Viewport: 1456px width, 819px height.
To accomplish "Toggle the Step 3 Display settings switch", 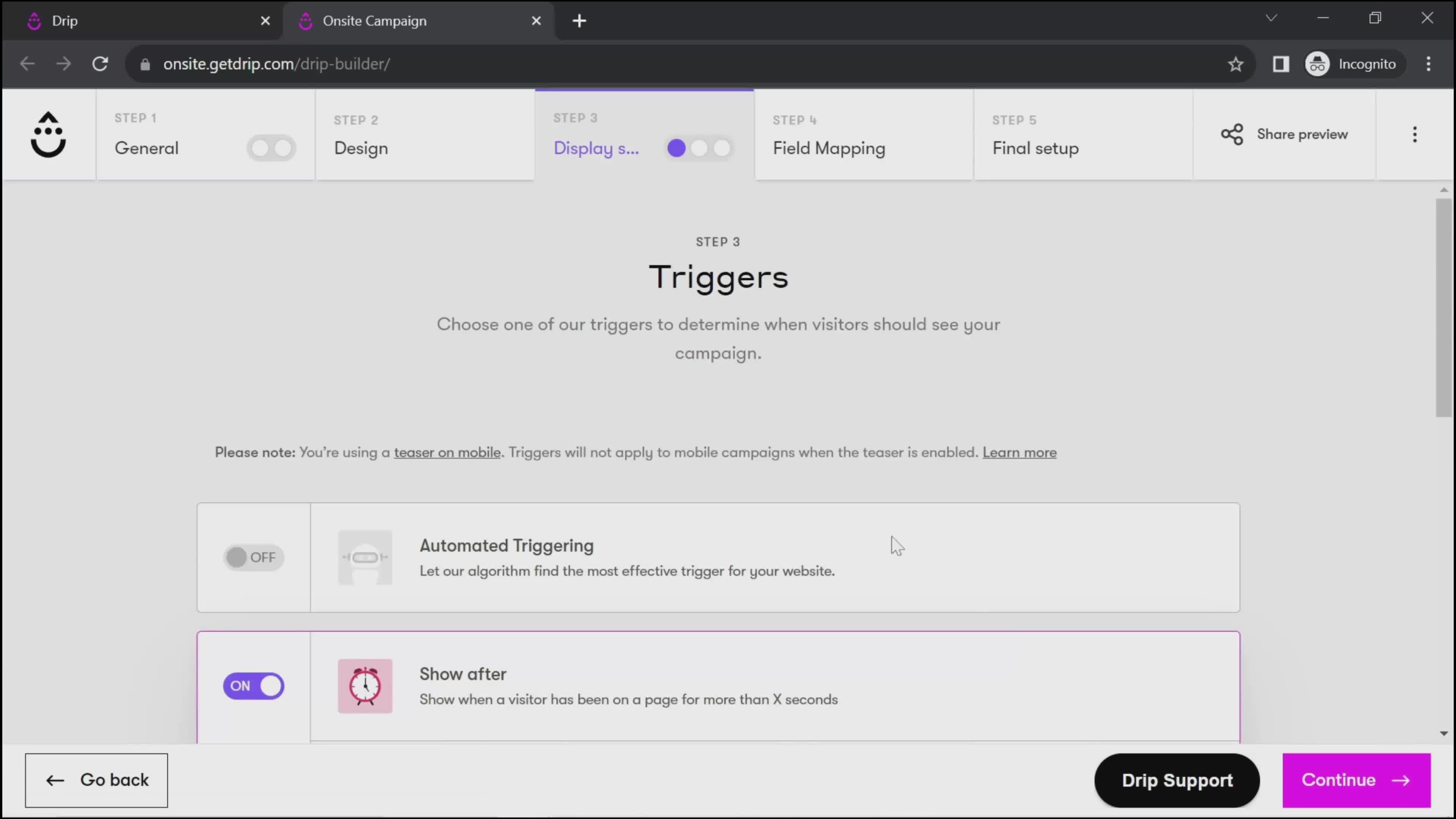I will coord(699,148).
